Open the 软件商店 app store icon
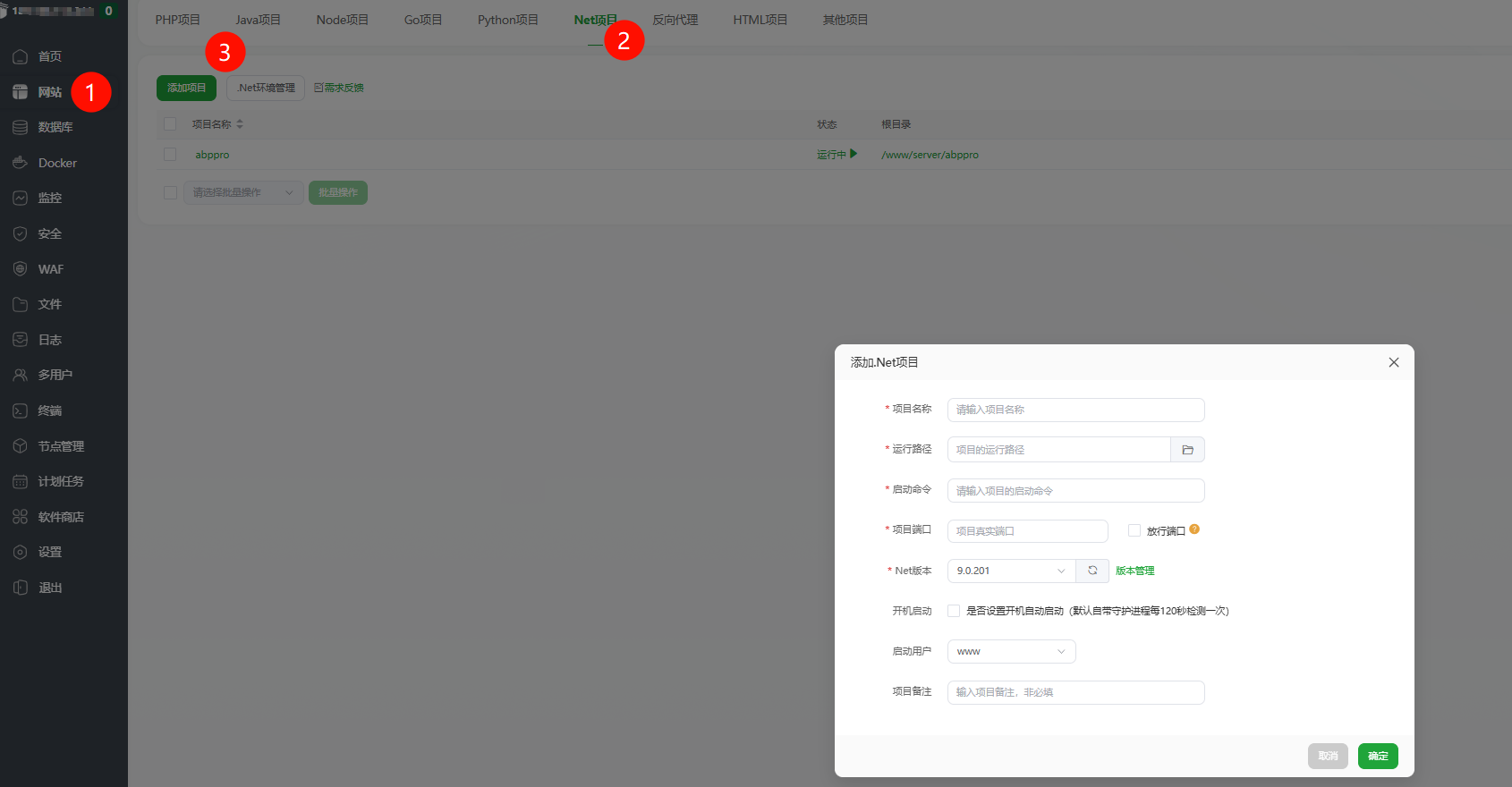1512x787 pixels. tap(20, 517)
